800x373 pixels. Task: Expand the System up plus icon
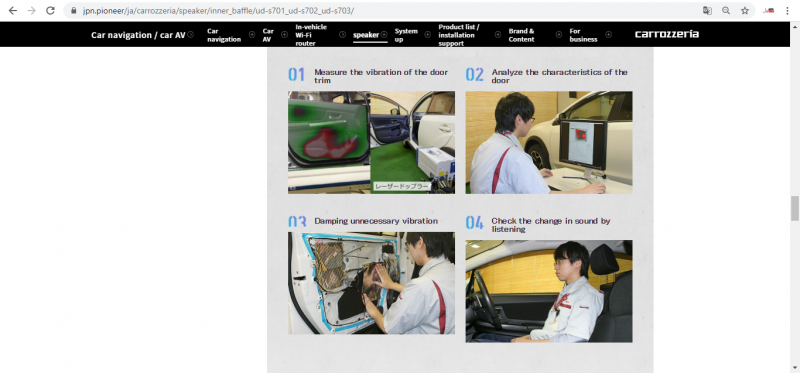click(x=428, y=35)
